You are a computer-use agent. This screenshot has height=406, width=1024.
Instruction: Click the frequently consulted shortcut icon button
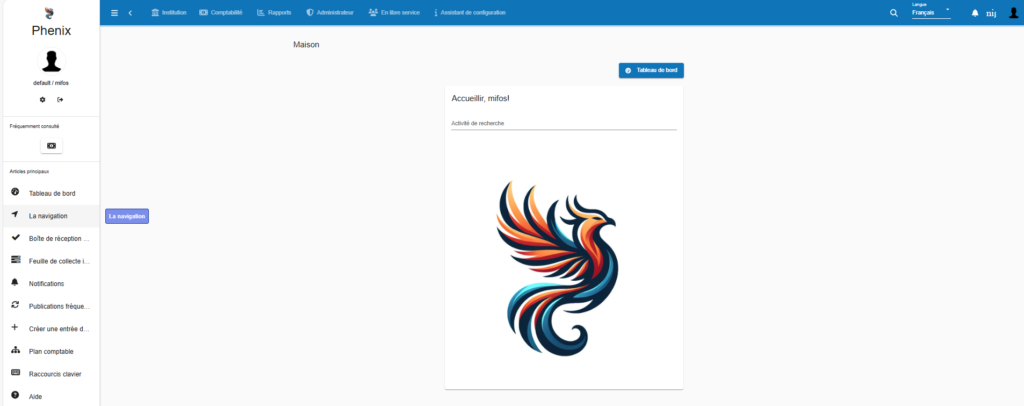(x=51, y=145)
